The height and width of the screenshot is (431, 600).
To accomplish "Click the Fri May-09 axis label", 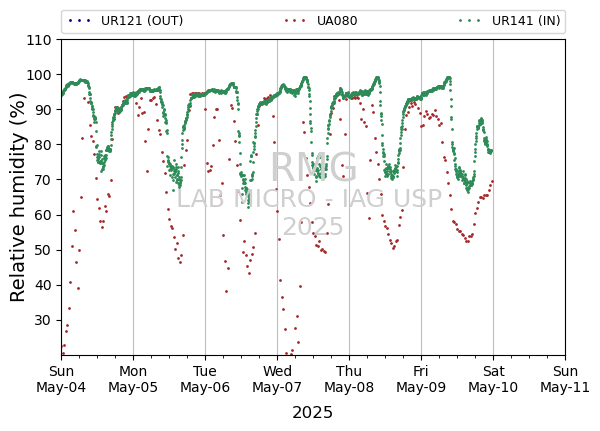I will tap(421, 379).
